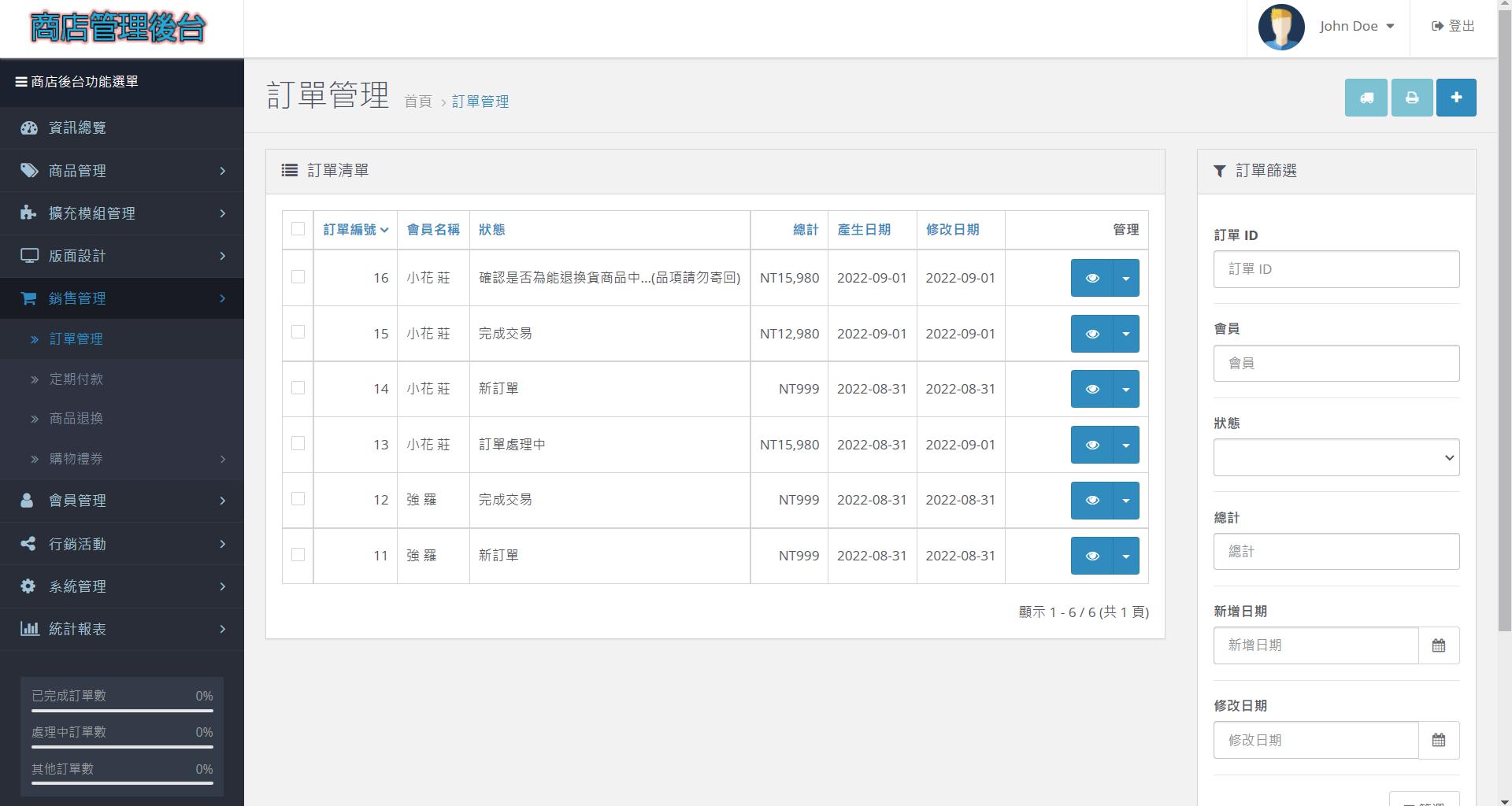Open 訂單管理 submenu item
This screenshot has width=1512, height=806.
(x=122, y=339)
